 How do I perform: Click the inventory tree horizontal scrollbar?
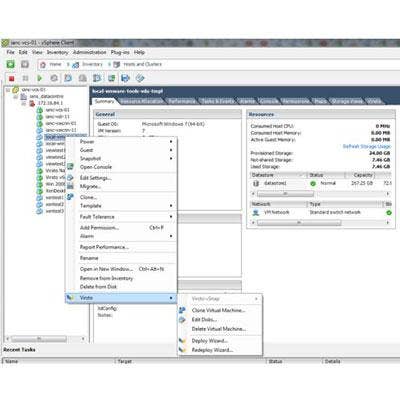(46, 339)
